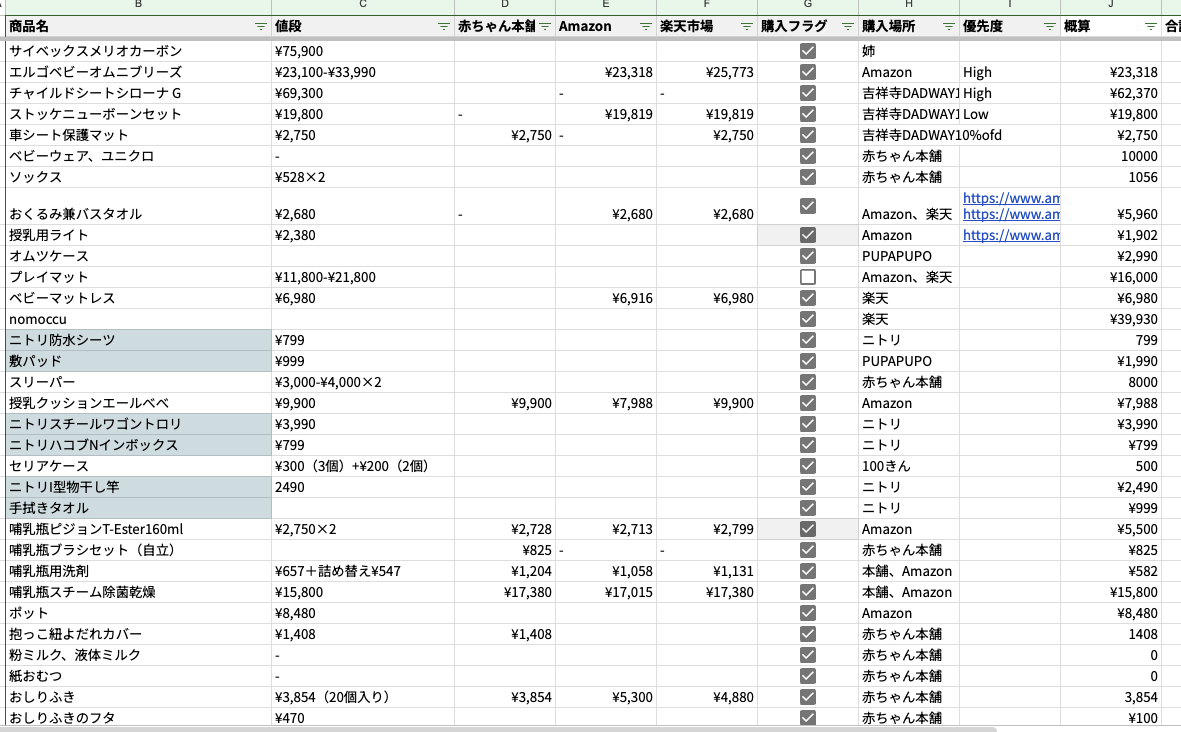Open filter for 商品名 column
Screen dimensions: 1181x732
coord(261,26)
